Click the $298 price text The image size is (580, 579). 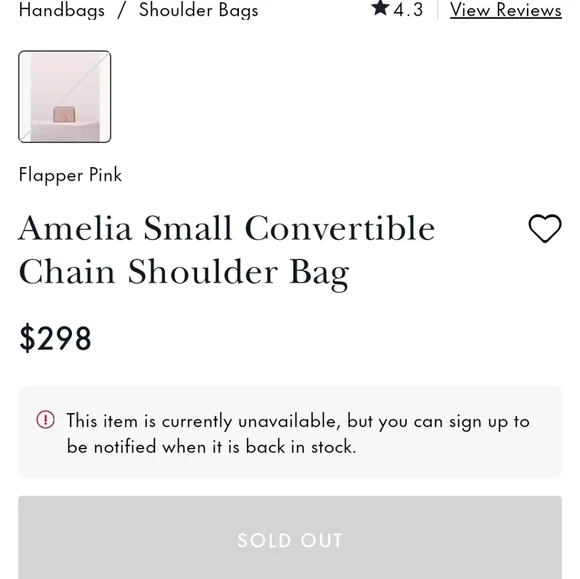tap(55, 338)
